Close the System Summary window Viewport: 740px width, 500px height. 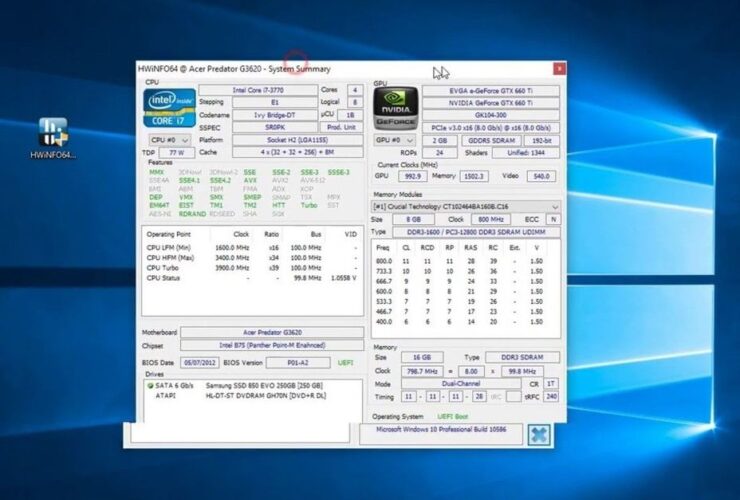(x=558, y=69)
